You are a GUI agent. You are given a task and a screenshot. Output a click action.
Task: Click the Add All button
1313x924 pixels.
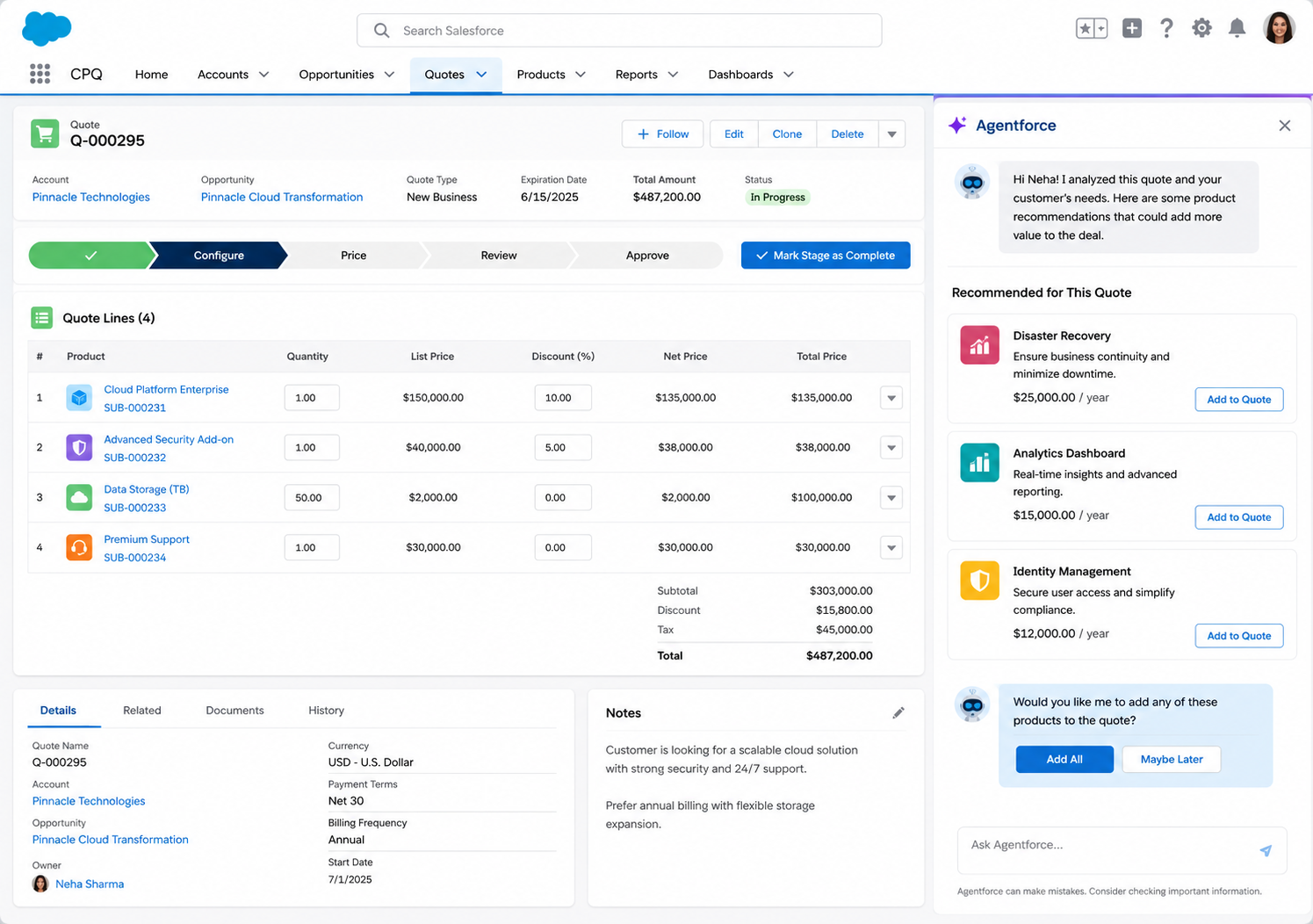coord(1064,760)
